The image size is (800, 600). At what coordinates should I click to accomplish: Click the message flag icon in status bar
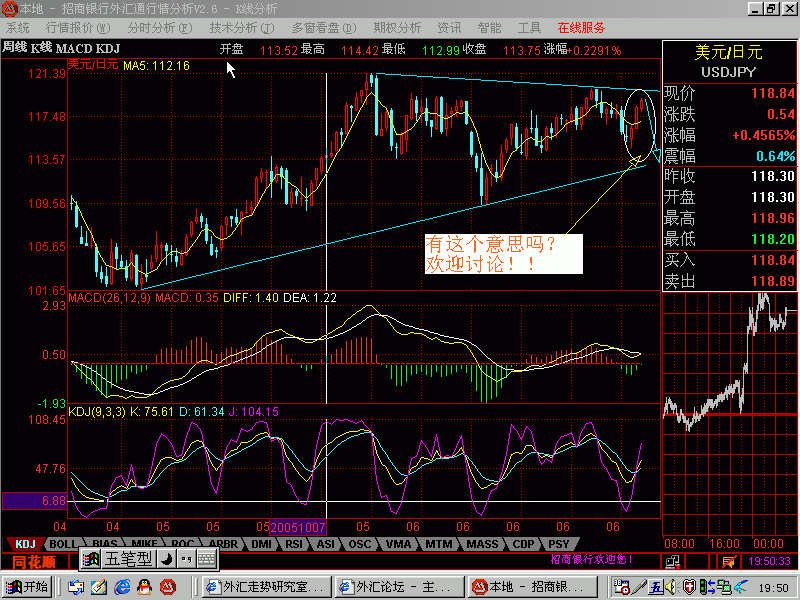(x=729, y=562)
